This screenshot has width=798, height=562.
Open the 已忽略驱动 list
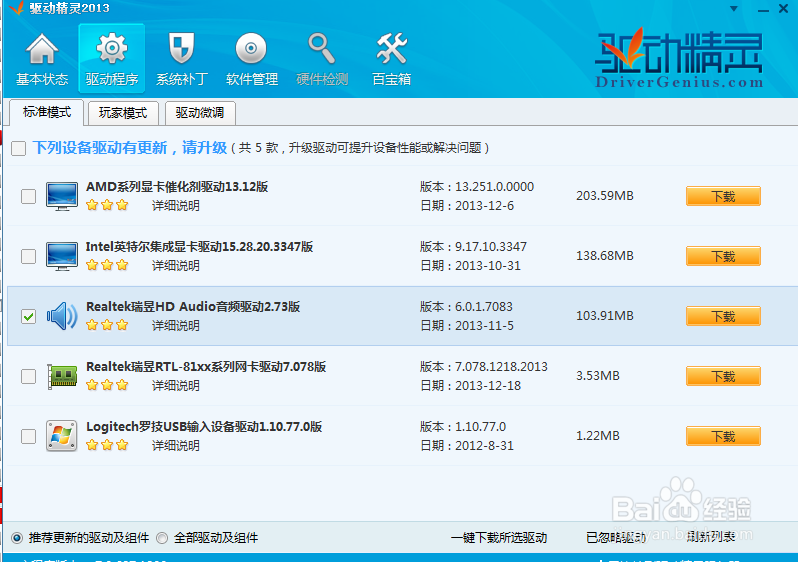(x=616, y=538)
